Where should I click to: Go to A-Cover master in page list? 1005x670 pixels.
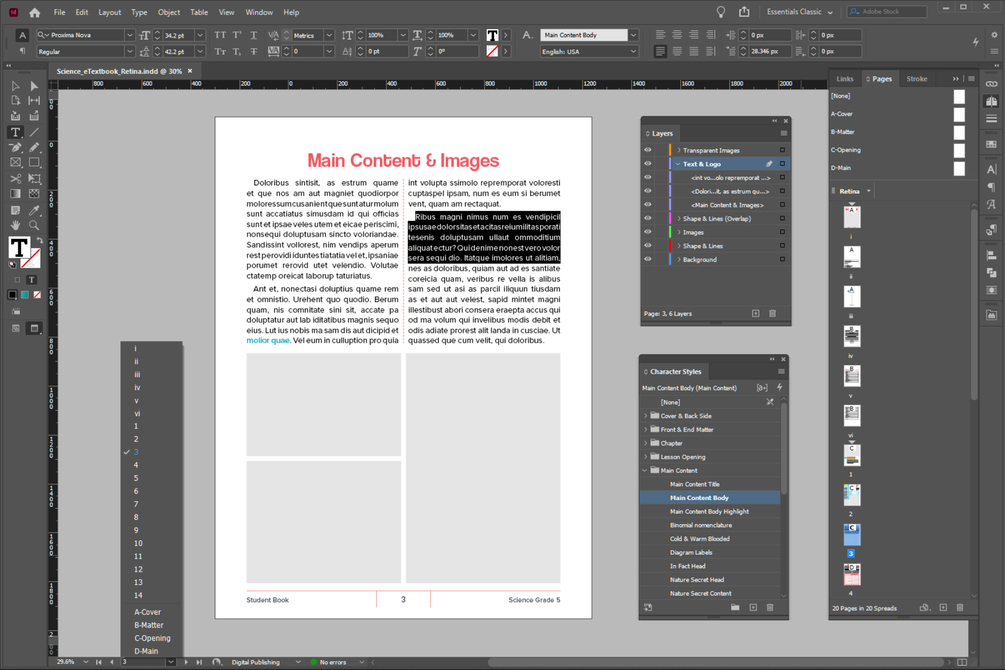pyautogui.click(x=147, y=612)
